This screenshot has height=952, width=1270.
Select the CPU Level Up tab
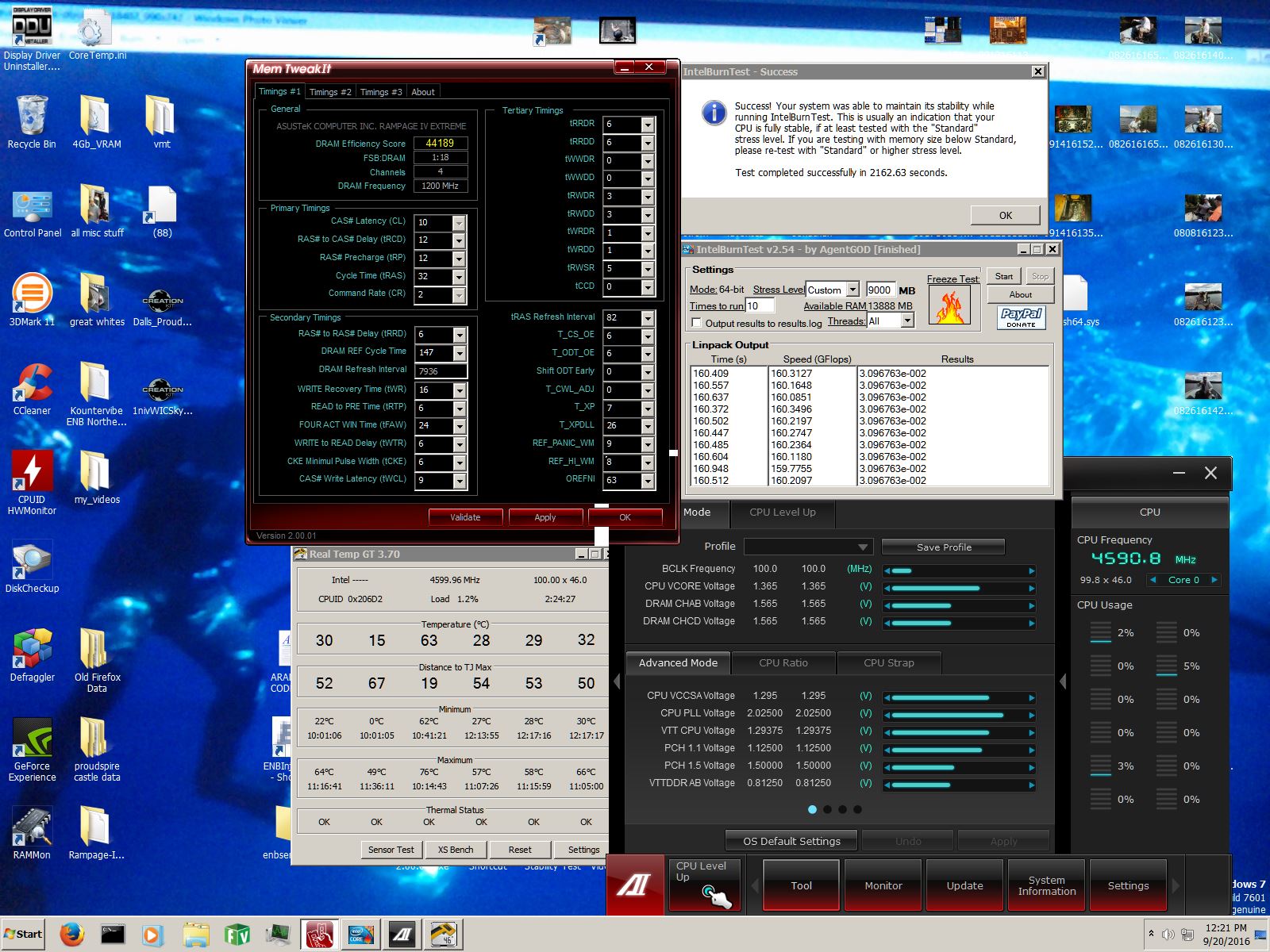(x=783, y=512)
